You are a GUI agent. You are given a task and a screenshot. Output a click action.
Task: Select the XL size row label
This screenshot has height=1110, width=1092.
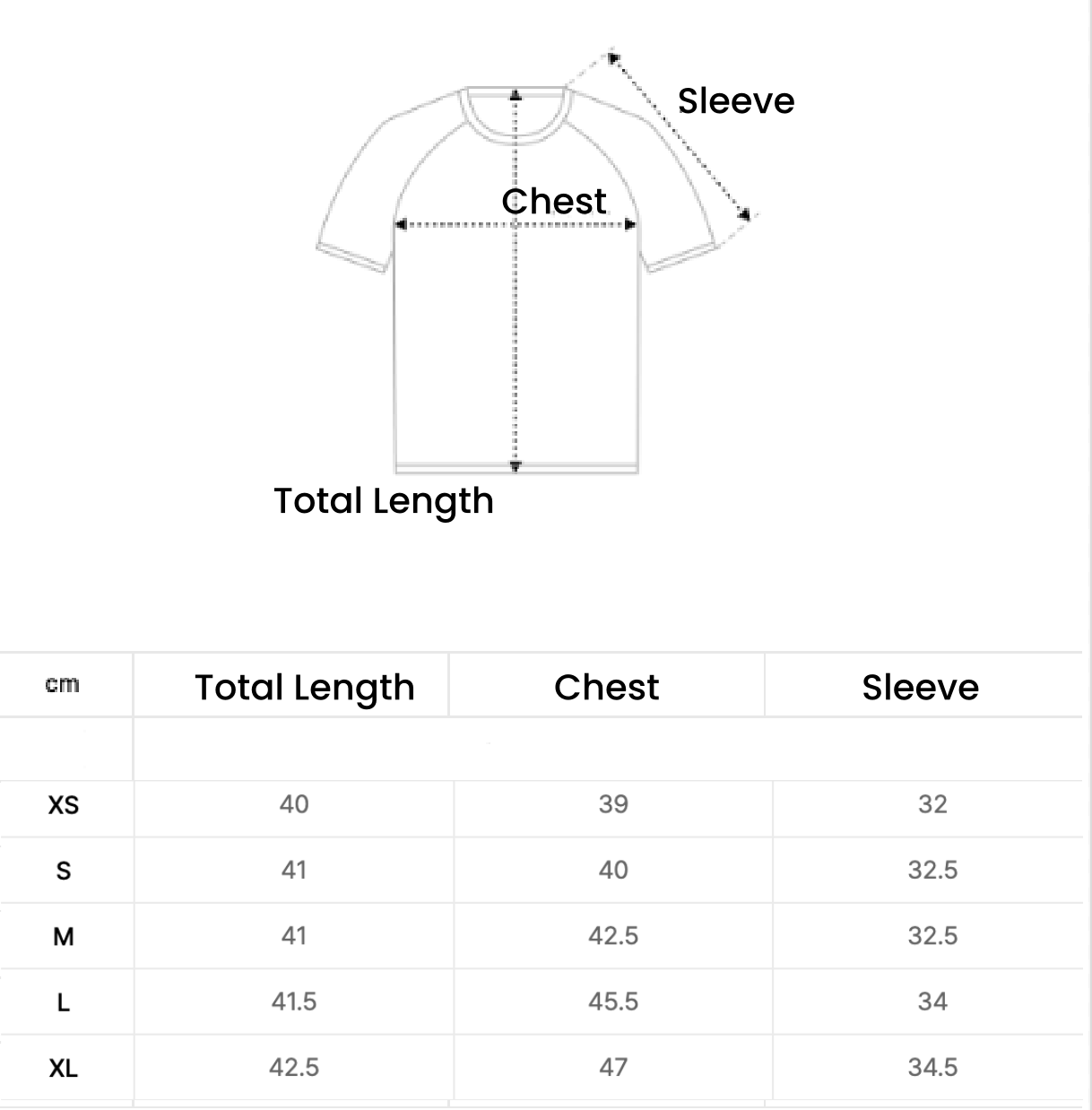[64, 1068]
